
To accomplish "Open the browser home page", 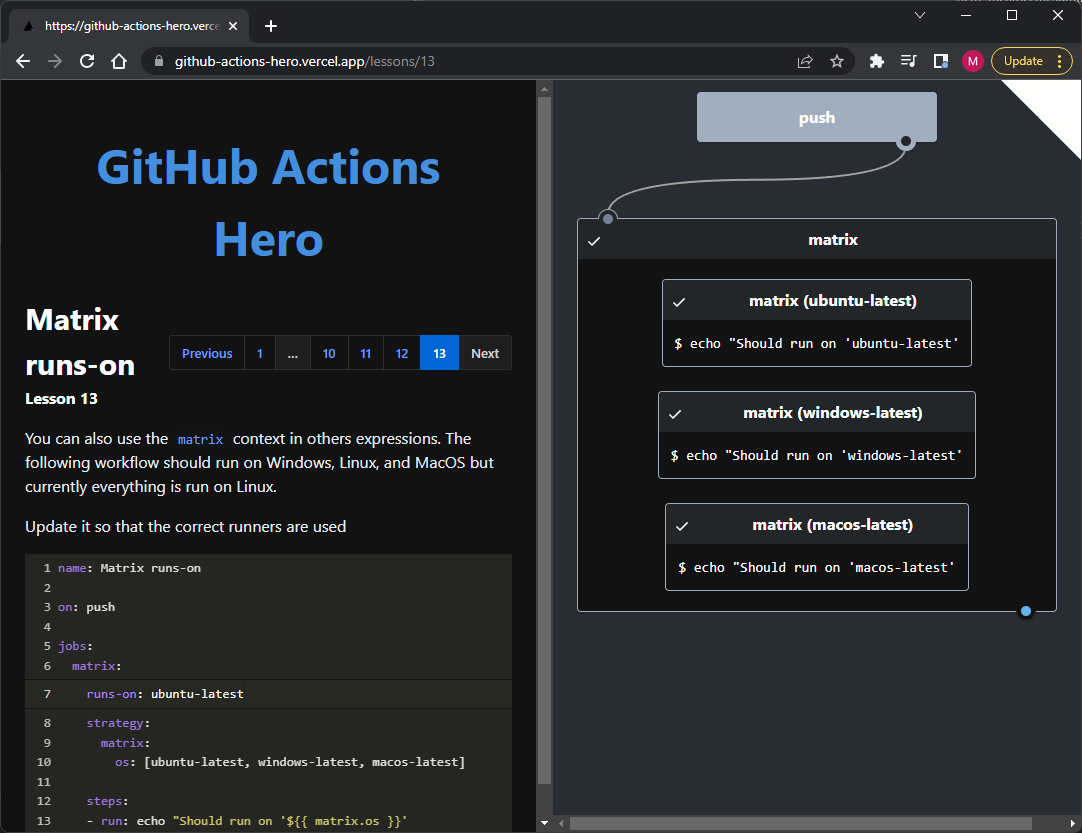I will [x=119, y=61].
